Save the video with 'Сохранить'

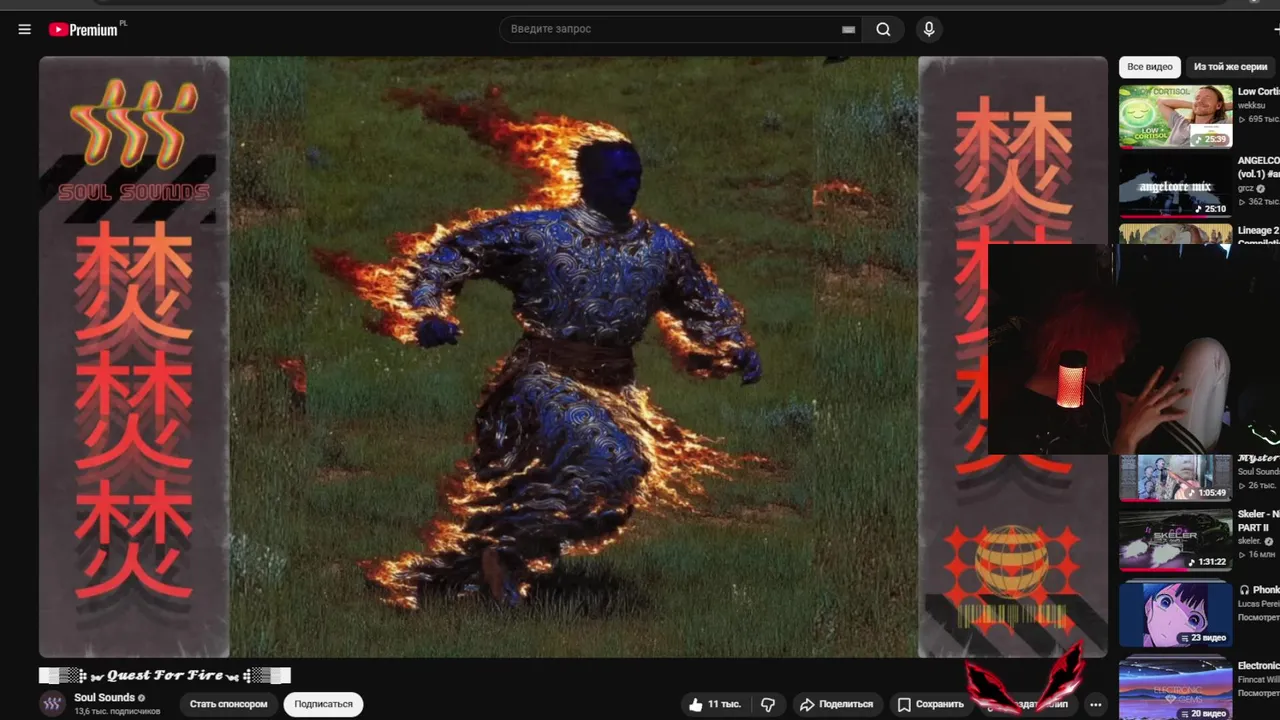click(931, 704)
